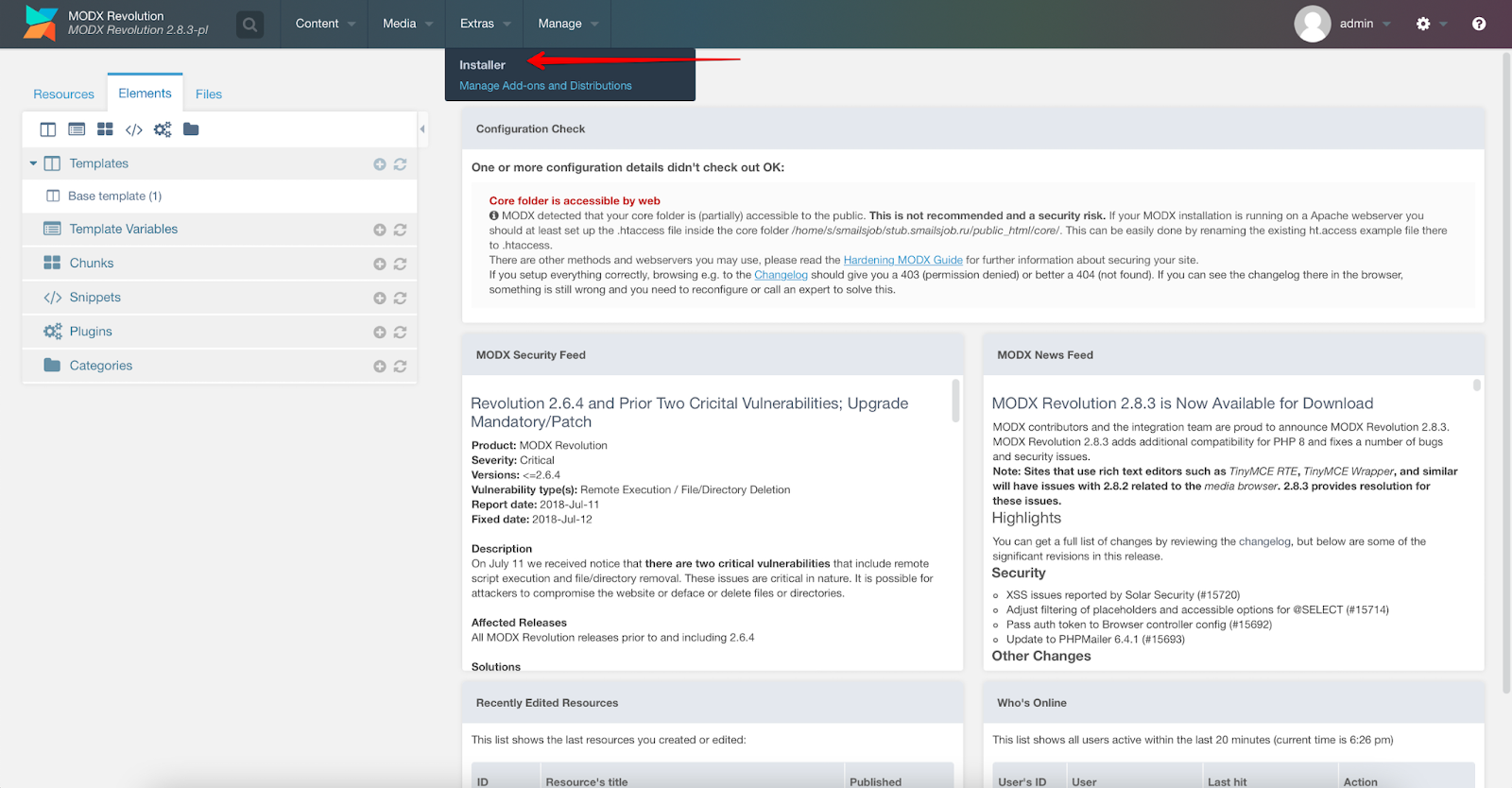Click the main page vertical scrollbar

click(x=1506, y=373)
